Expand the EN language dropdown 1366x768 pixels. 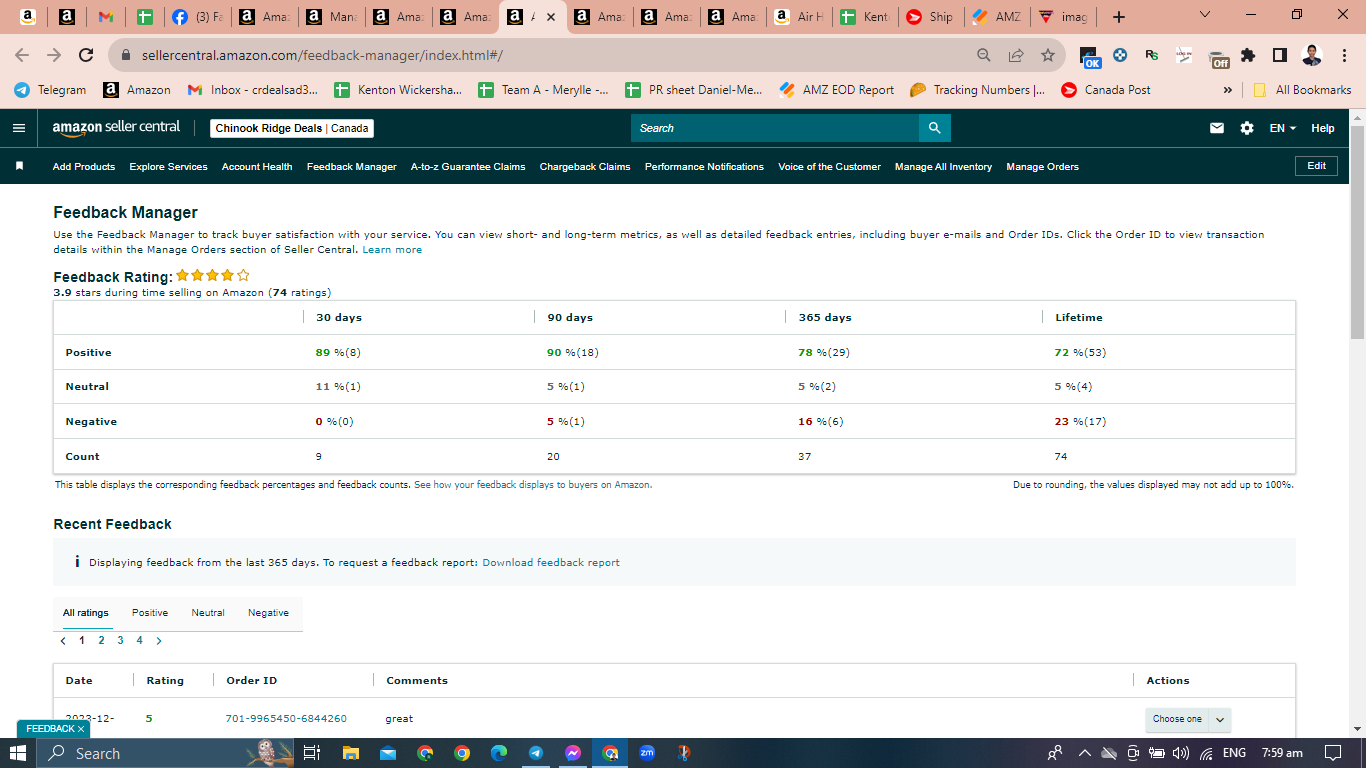pyautogui.click(x=1283, y=128)
